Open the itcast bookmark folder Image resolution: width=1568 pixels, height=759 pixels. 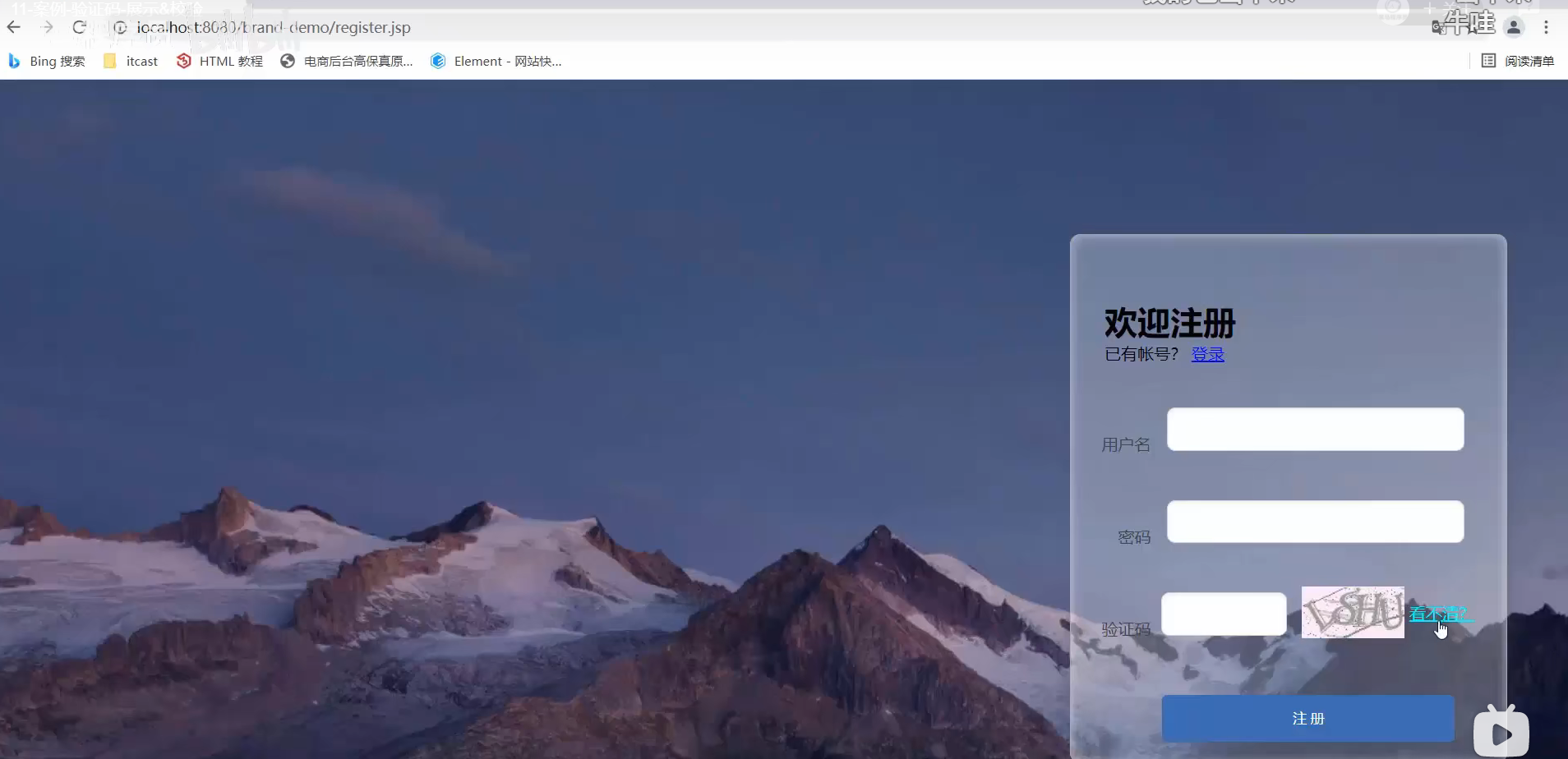(x=131, y=61)
